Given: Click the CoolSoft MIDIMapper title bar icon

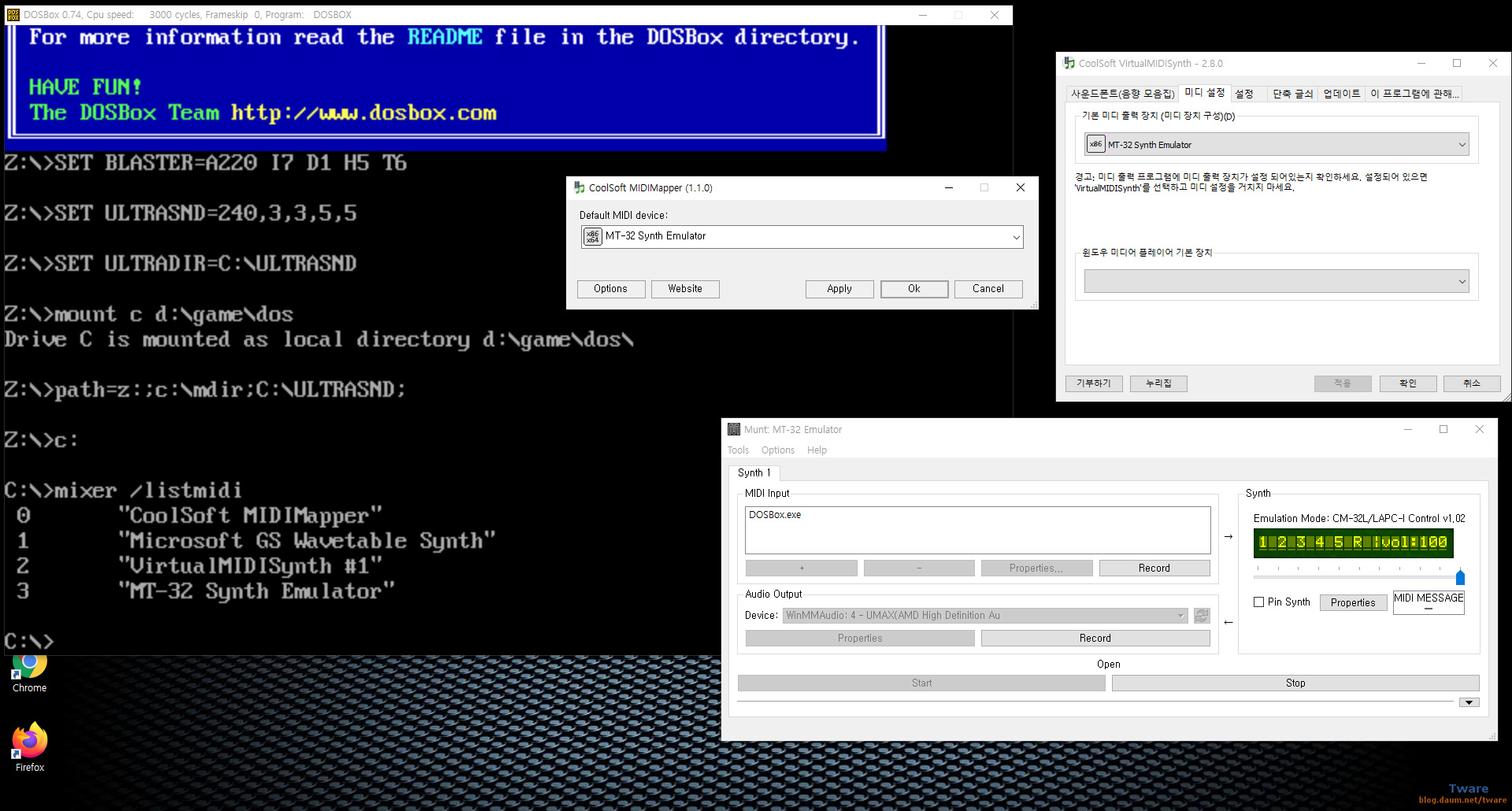Looking at the screenshot, I should (x=580, y=187).
